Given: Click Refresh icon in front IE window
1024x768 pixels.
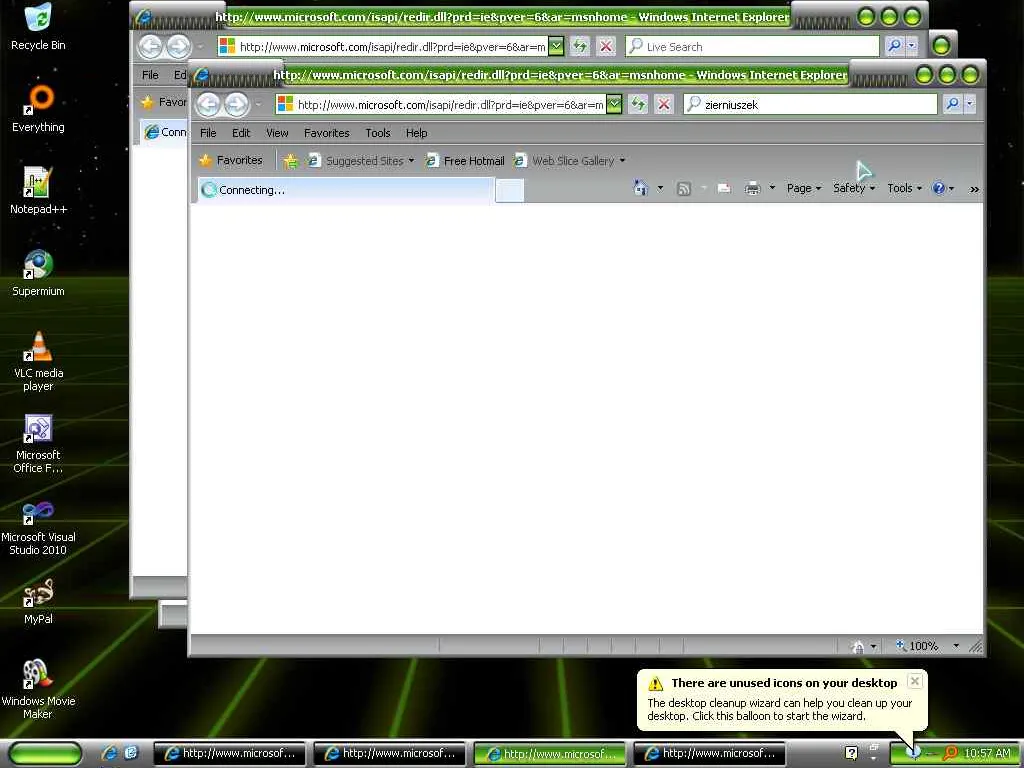Looking at the screenshot, I should (638, 104).
